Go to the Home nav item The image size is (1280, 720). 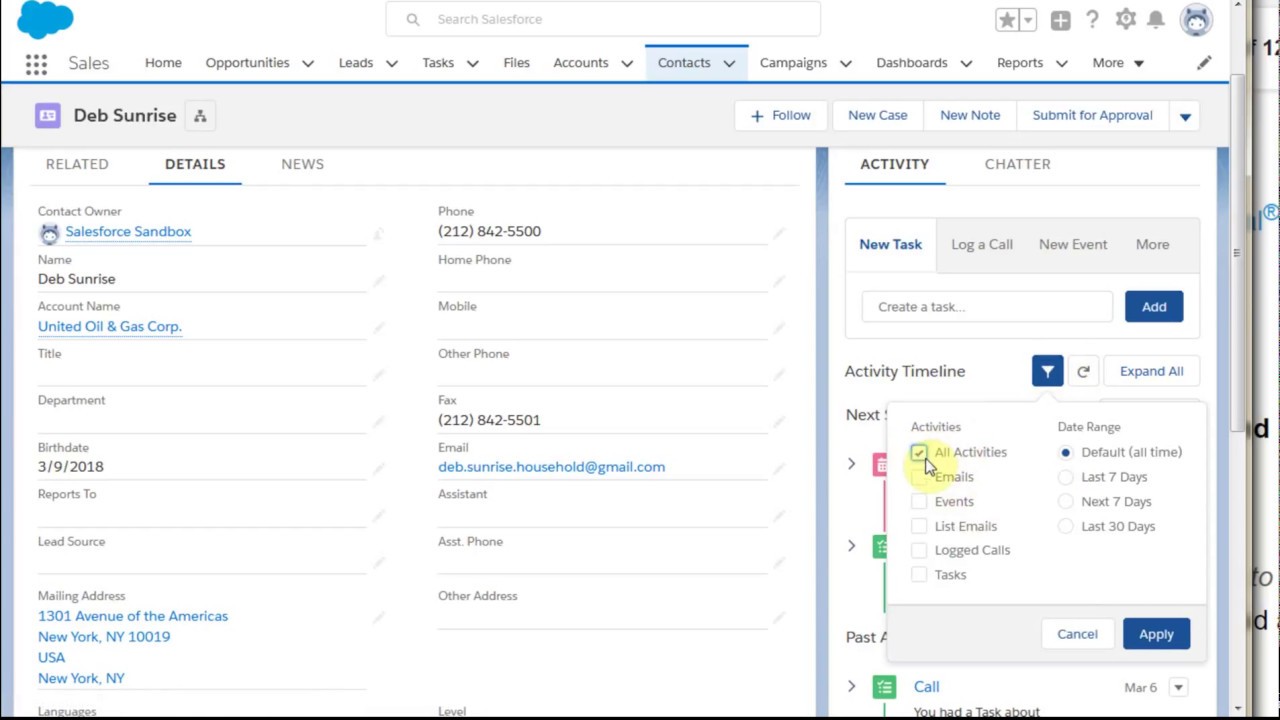tap(163, 63)
